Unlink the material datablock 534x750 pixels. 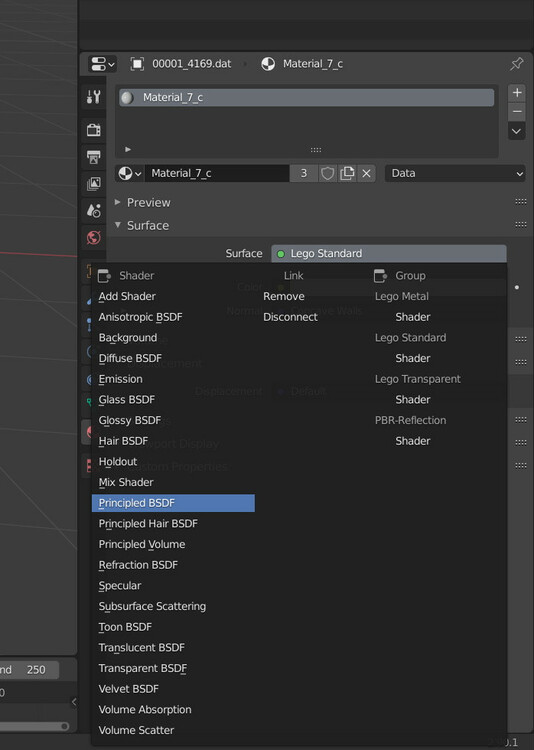(367, 173)
